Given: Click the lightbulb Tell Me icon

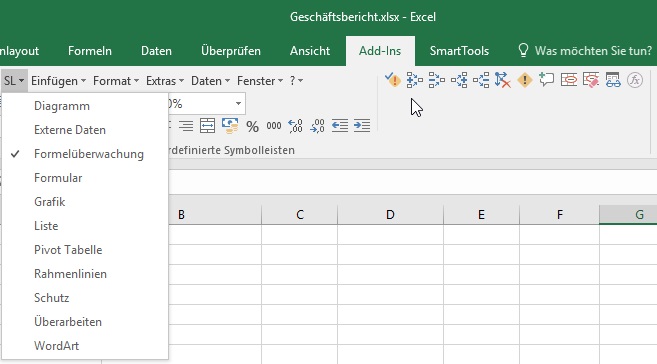Looking at the screenshot, I should pos(523,51).
